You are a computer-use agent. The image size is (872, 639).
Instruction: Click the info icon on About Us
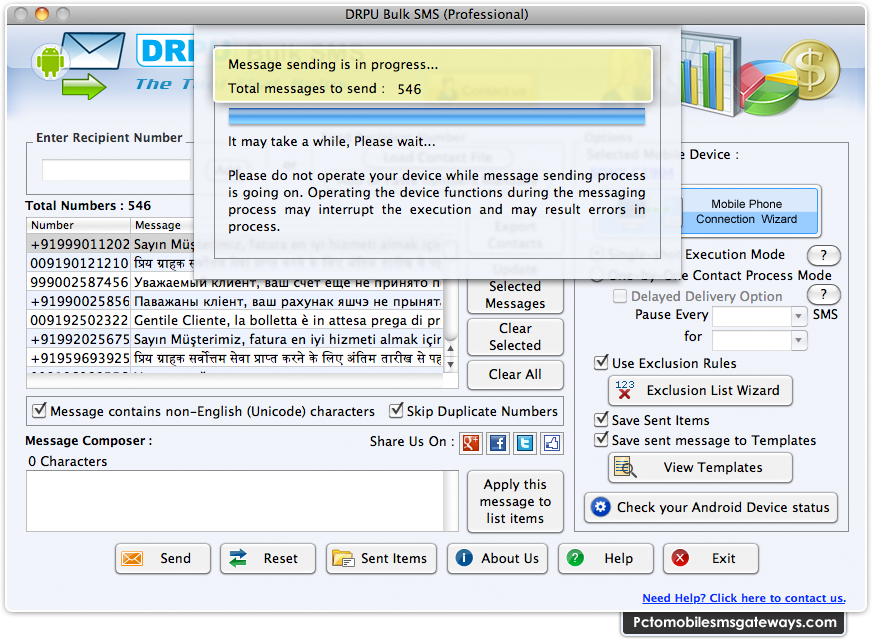(x=464, y=557)
